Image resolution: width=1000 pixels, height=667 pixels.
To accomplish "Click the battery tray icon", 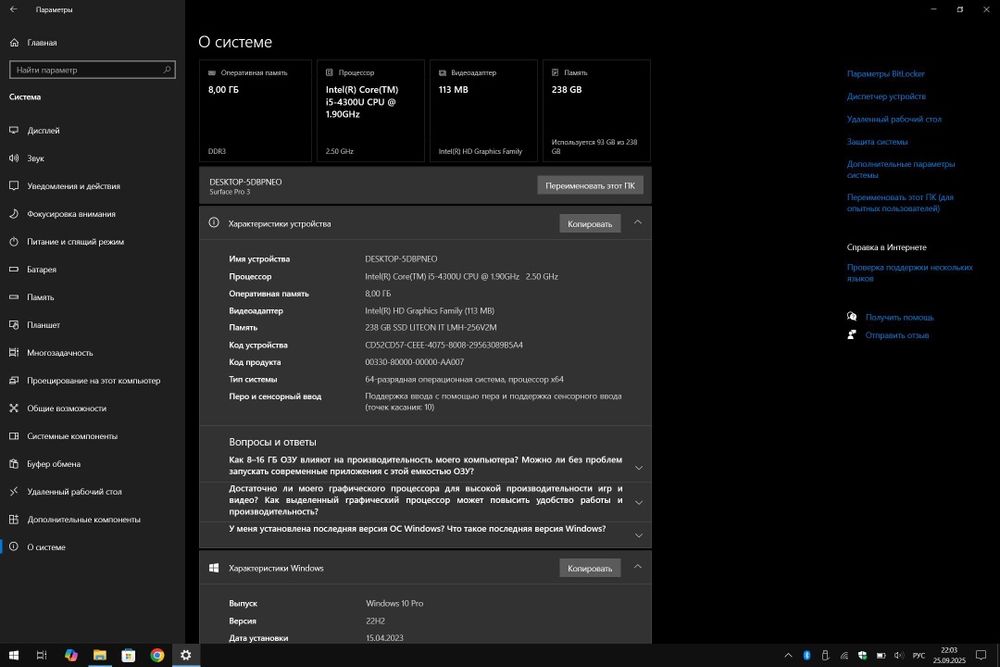I will (x=881, y=656).
